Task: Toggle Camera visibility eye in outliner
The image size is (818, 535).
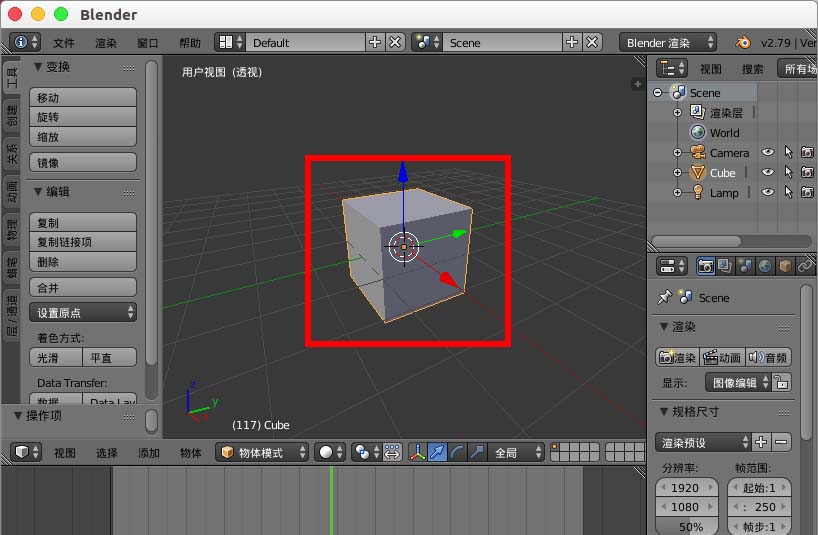Action: point(767,152)
